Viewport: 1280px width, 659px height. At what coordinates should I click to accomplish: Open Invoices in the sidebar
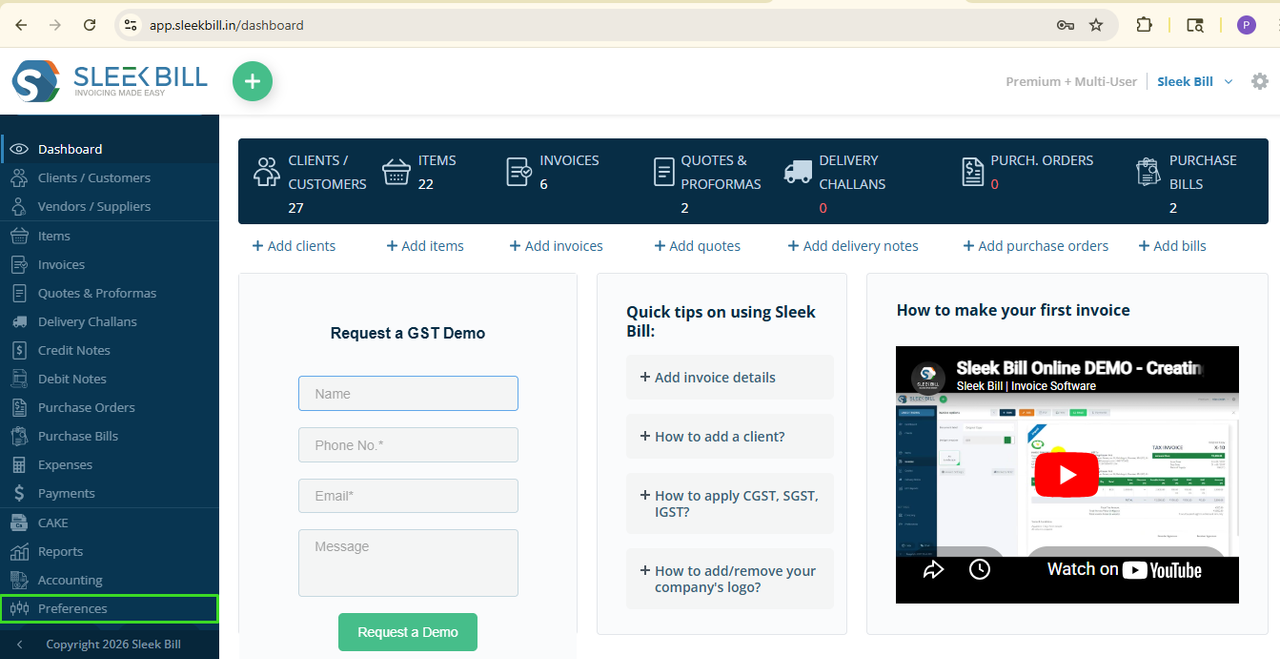(110, 265)
